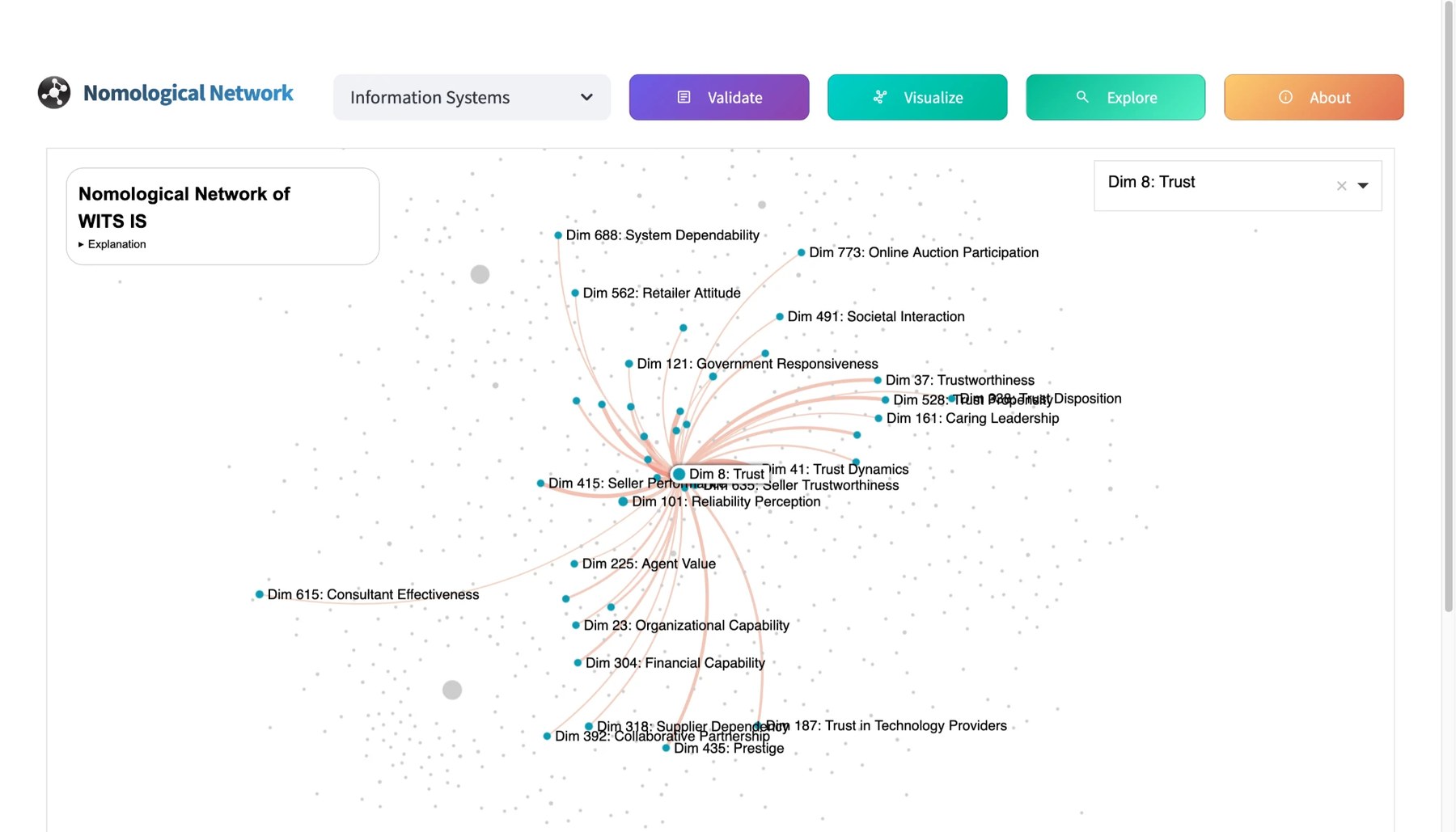Image resolution: width=1456 pixels, height=832 pixels.
Task: Select Dim 615: Consultant Effectiveness node
Action: (260, 594)
